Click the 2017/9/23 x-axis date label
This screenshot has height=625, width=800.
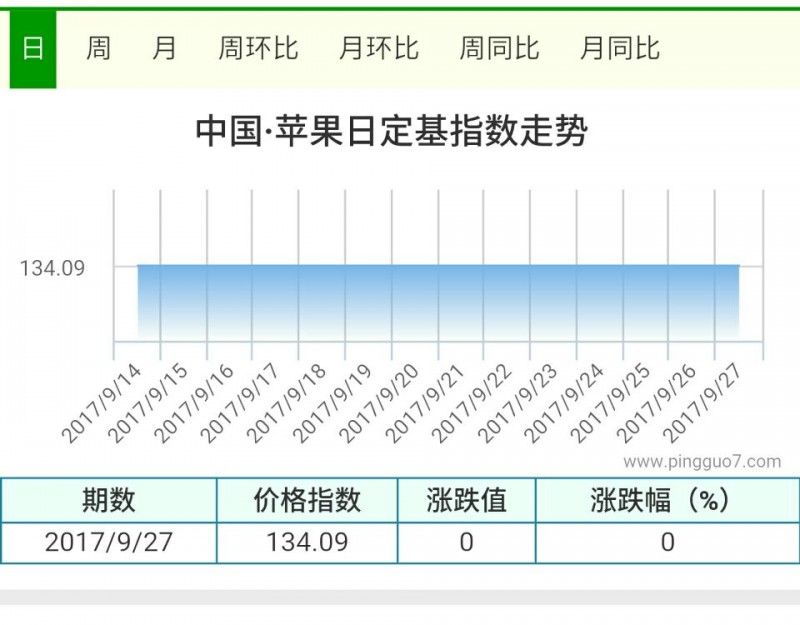[518, 403]
